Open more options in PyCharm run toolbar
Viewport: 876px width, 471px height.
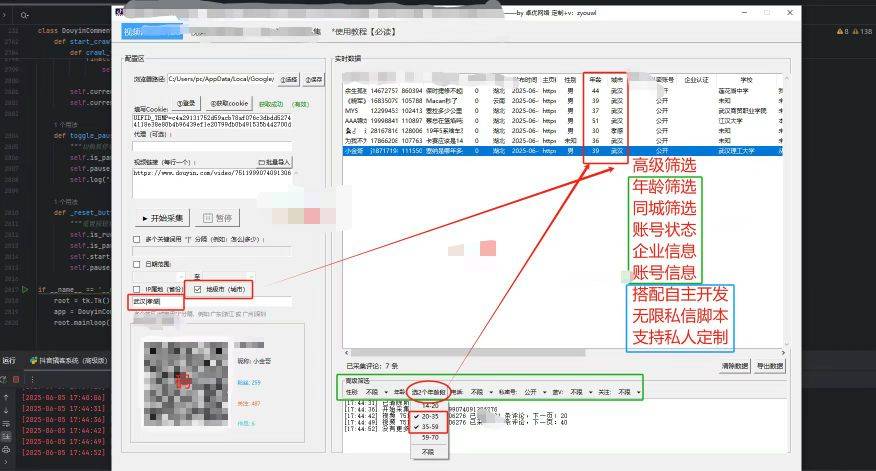tap(32, 379)
